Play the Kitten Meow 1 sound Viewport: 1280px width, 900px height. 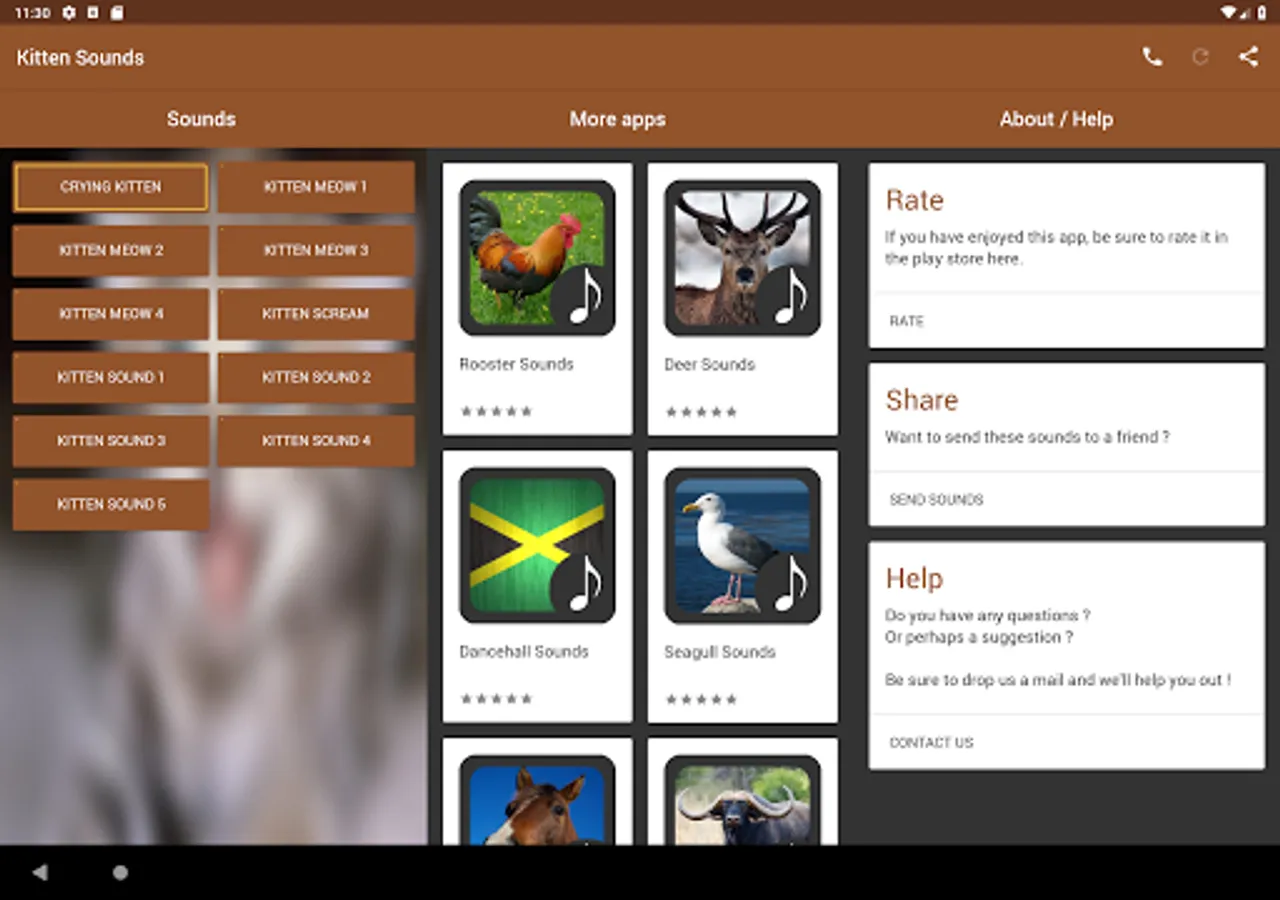[316, 187]
